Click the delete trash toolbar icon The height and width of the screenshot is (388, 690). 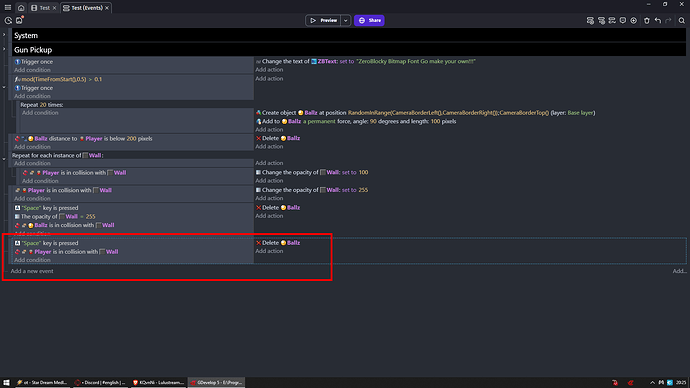coord(646,21)
